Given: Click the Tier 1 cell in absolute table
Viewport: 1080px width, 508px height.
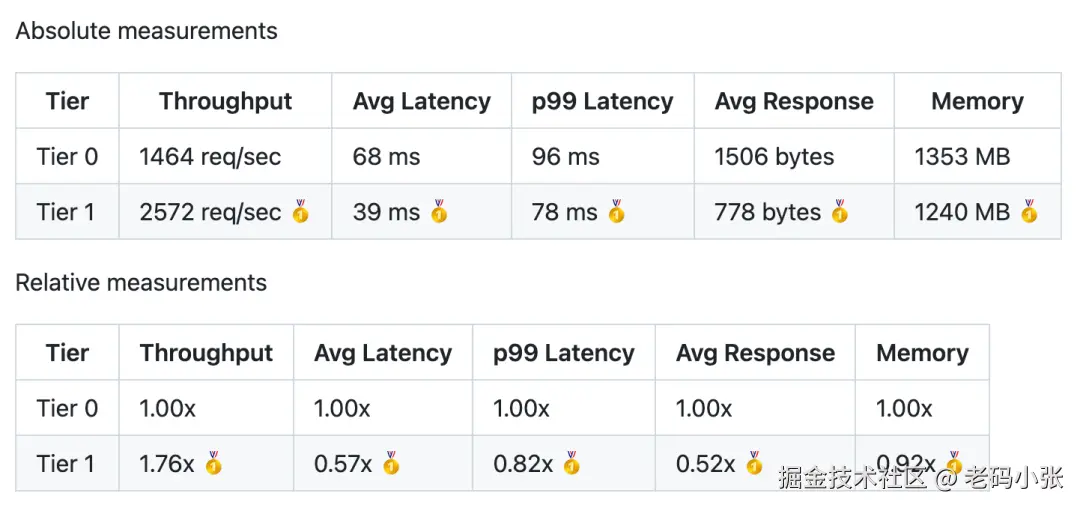Looking at the screenshot, I should click(67, 212).
